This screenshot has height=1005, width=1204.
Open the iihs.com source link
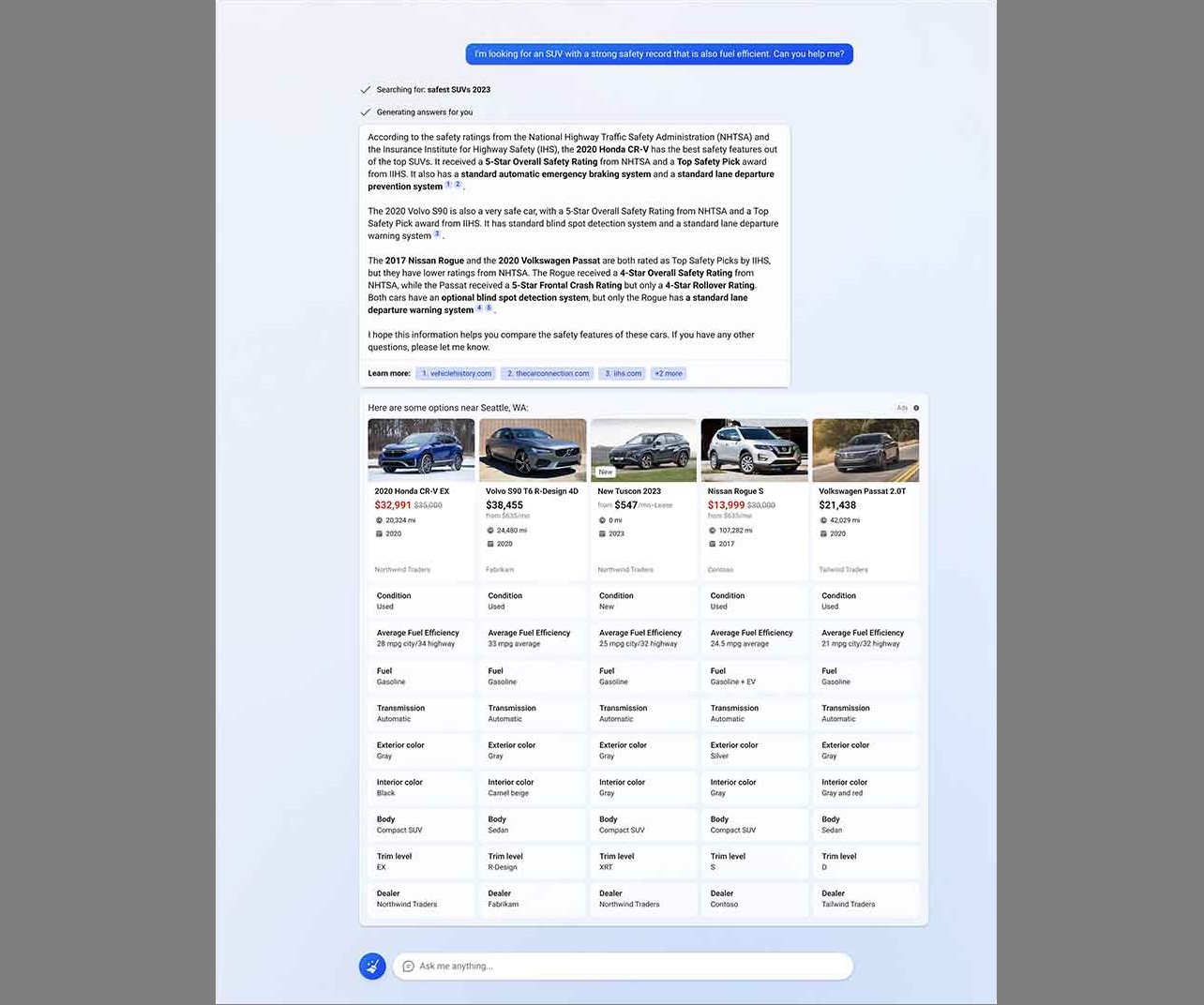click(623, 373)
